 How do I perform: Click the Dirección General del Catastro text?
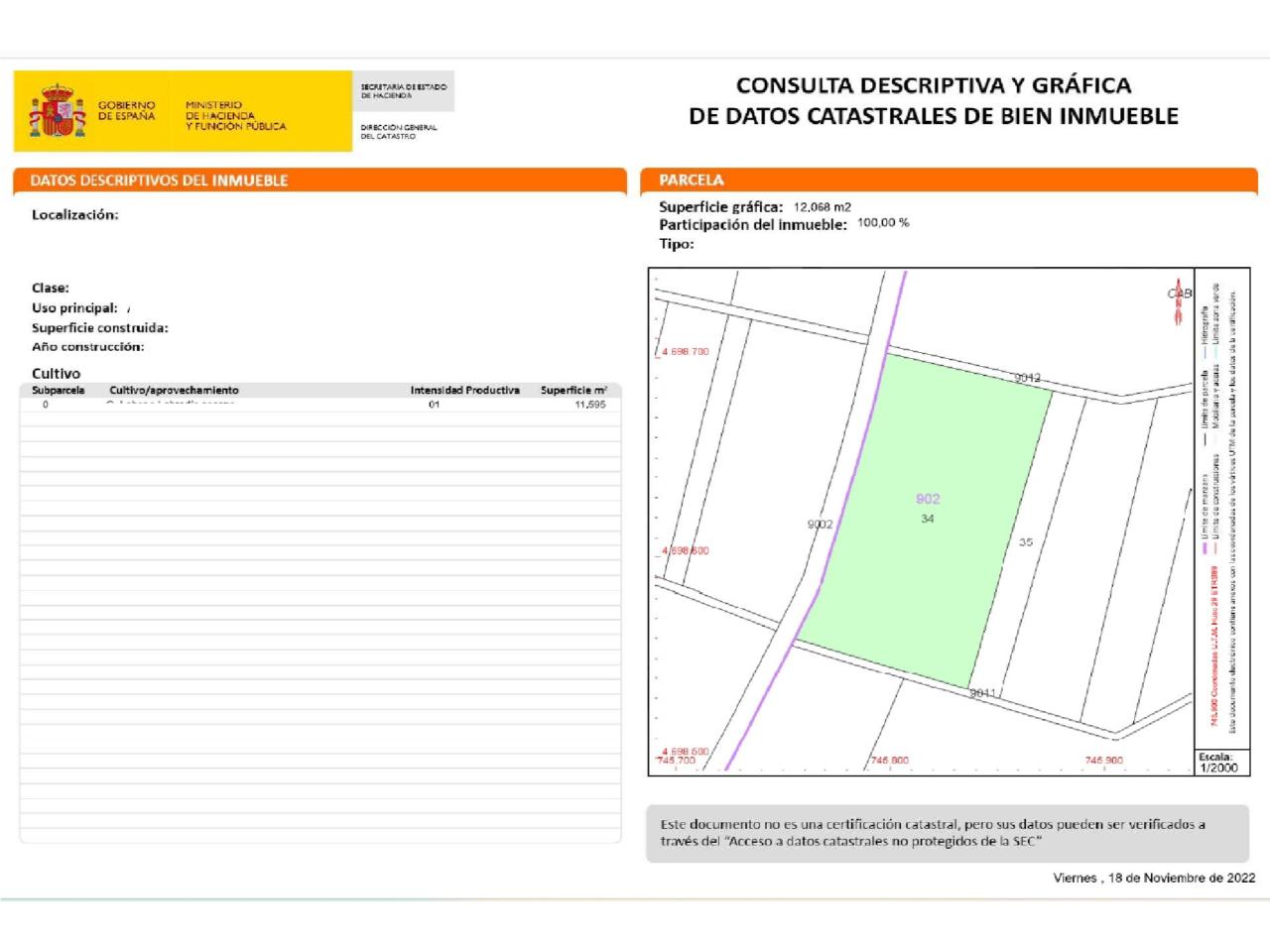click(x=399, y=131)
